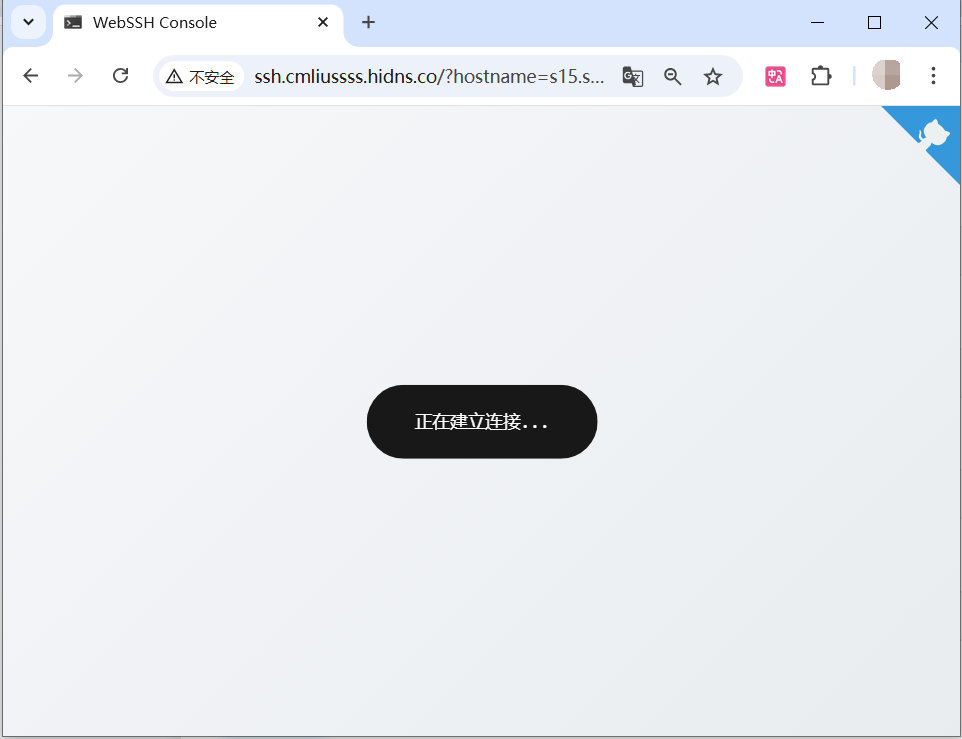
Task: Open the Chrome three-dot menu
Action: pyautogui.click(x=933, y=76)
